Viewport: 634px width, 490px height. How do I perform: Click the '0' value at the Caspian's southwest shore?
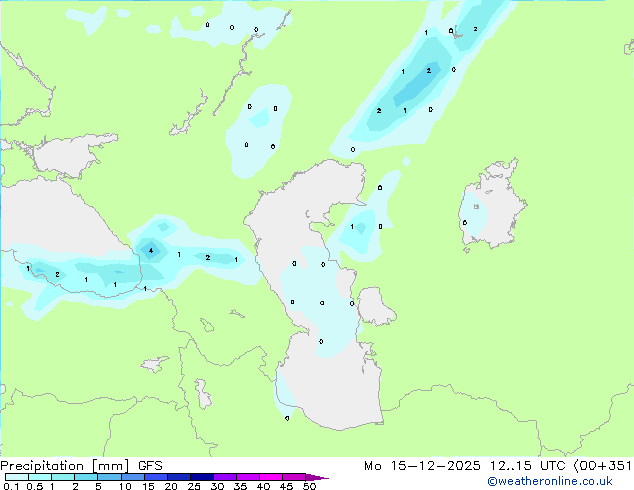(x=287, y=418)
